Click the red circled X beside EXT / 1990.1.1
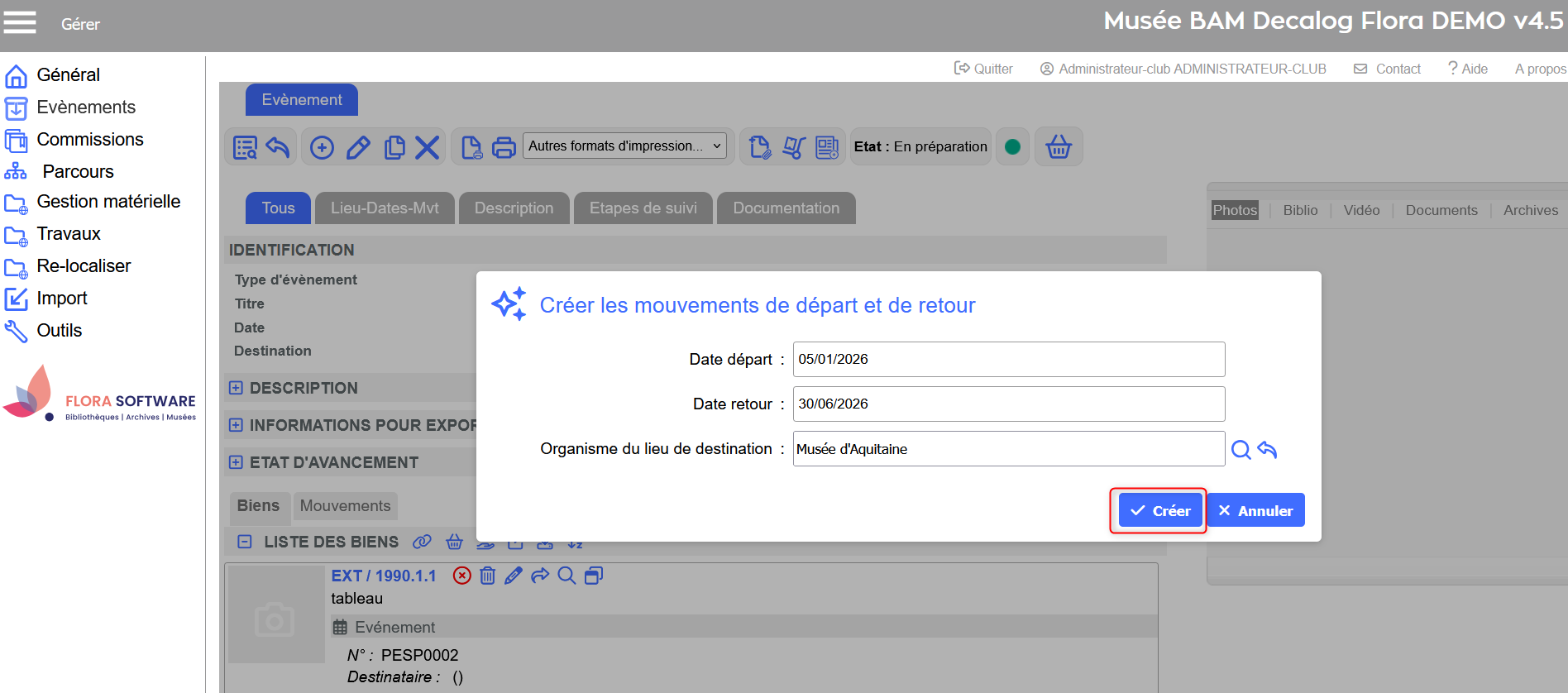This screenshot has height=693, width=1568. click(462, 576)
